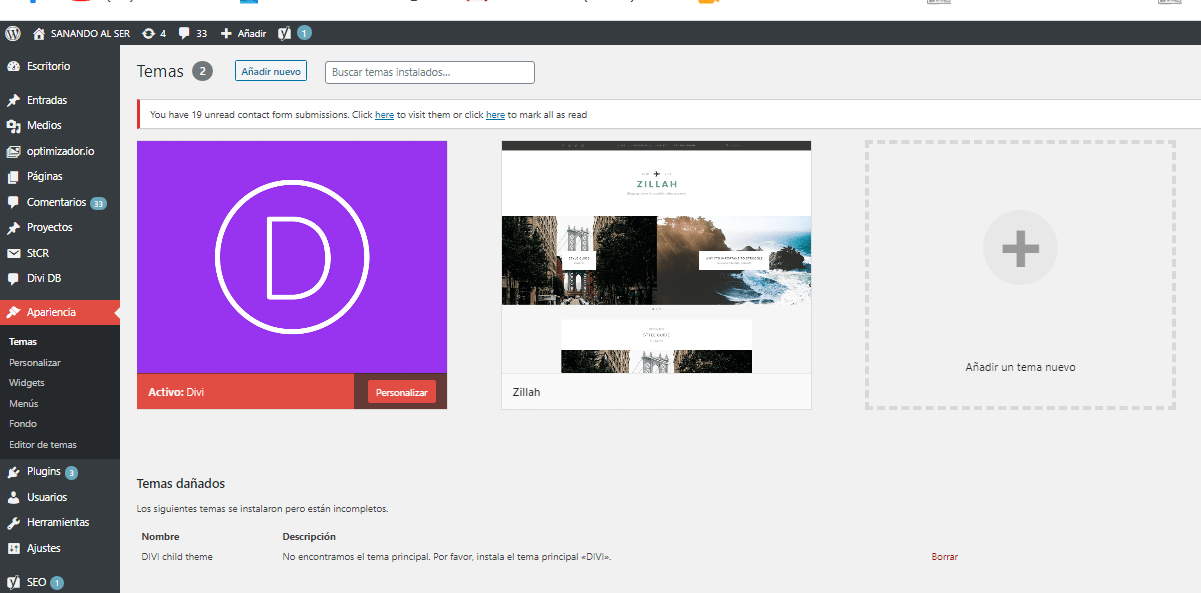Click the Páginas pages icon

click(x=13, y=177)
